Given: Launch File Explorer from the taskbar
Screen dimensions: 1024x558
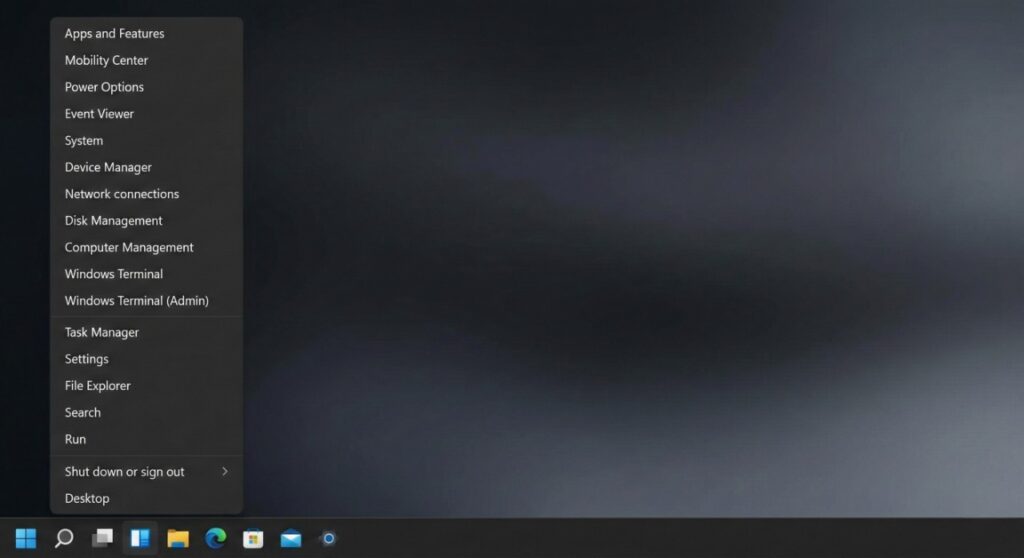Looking at the screenshot, I should point(178,539).
